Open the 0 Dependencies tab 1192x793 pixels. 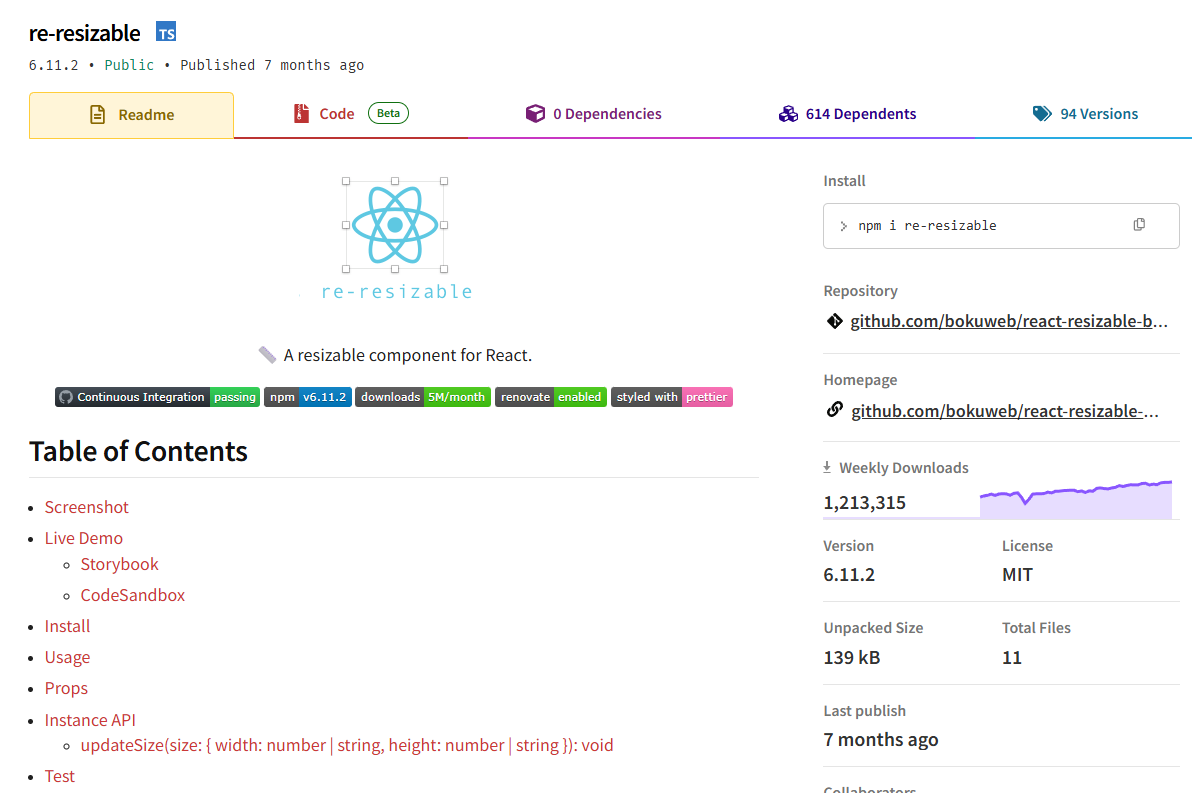tap(593, 114)
